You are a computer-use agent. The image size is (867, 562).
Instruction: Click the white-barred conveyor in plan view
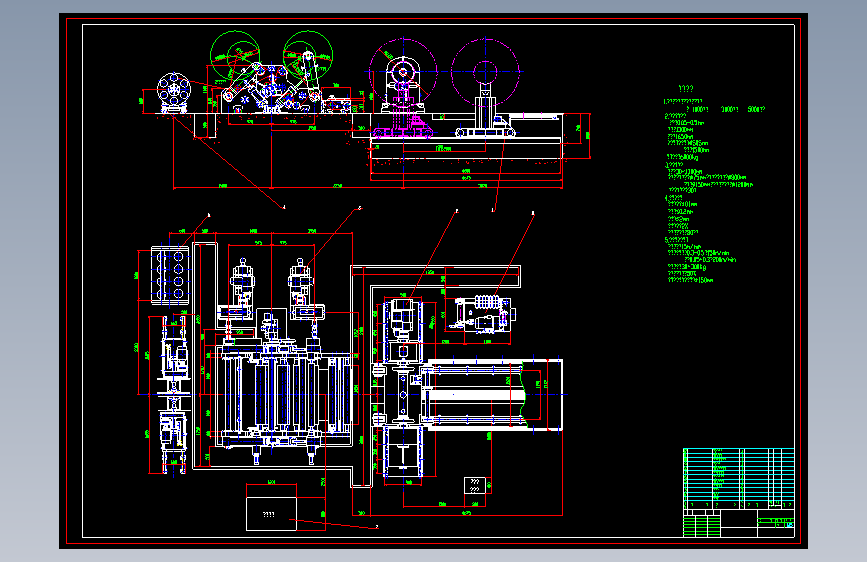[x=491, y=394]
